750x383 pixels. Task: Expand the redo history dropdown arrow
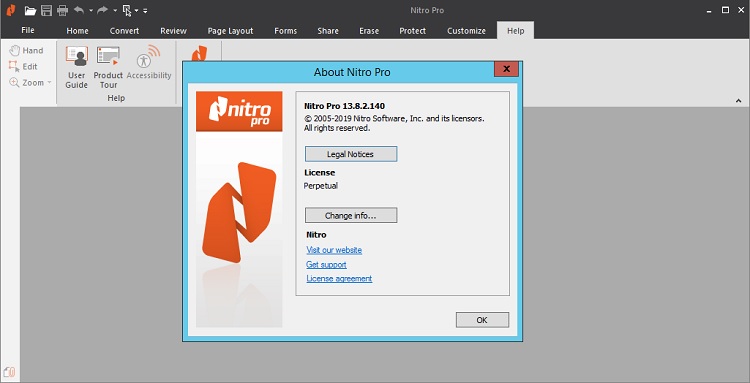[115, 11]
